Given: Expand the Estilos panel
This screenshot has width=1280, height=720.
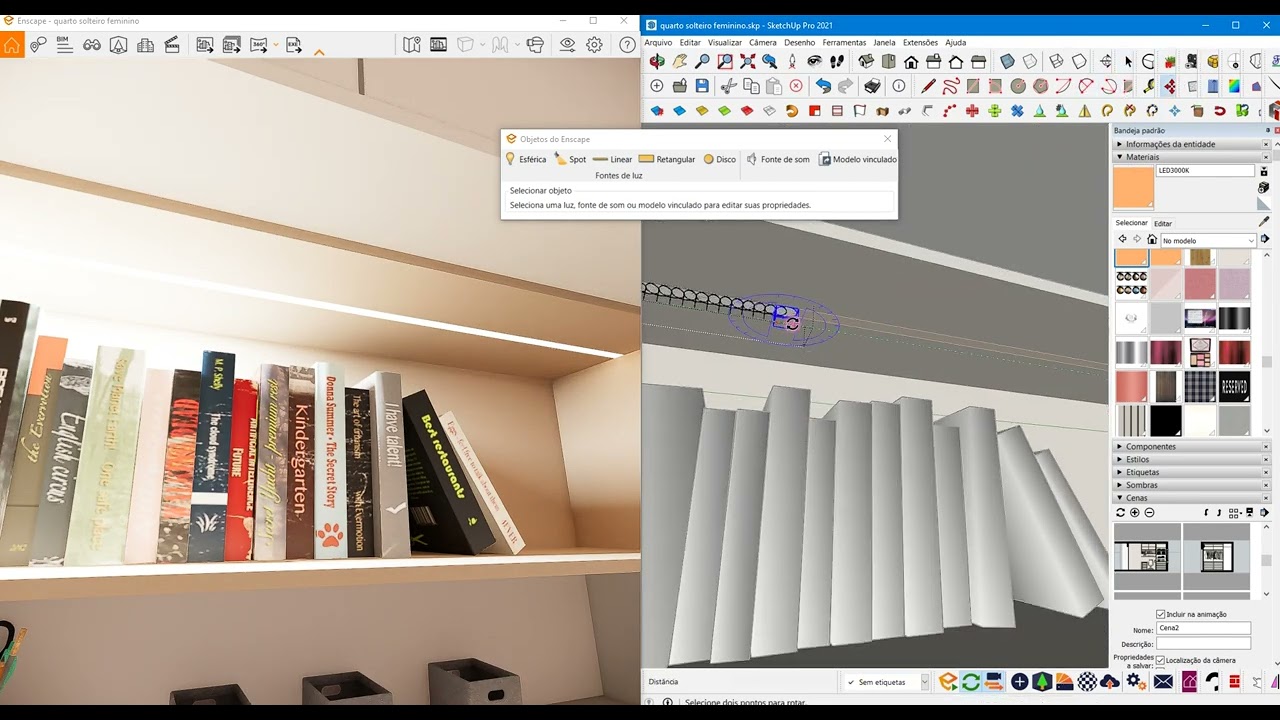Looking at the screenshot, I should point(1190,459).
